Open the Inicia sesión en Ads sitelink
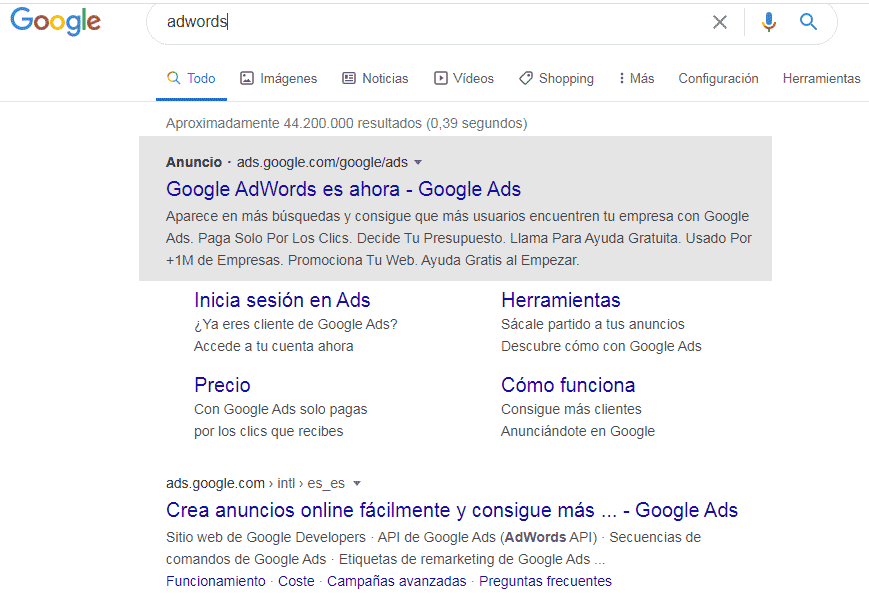 282,300
